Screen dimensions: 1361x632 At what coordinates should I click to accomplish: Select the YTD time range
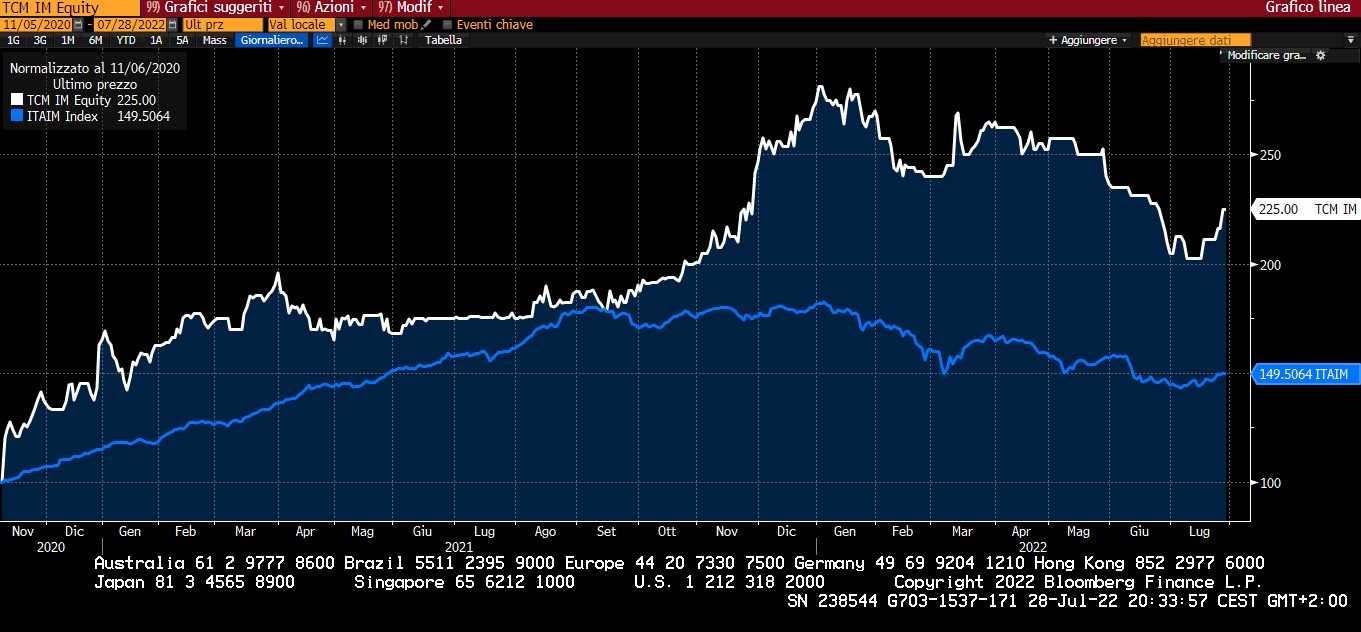pos(126,40)
